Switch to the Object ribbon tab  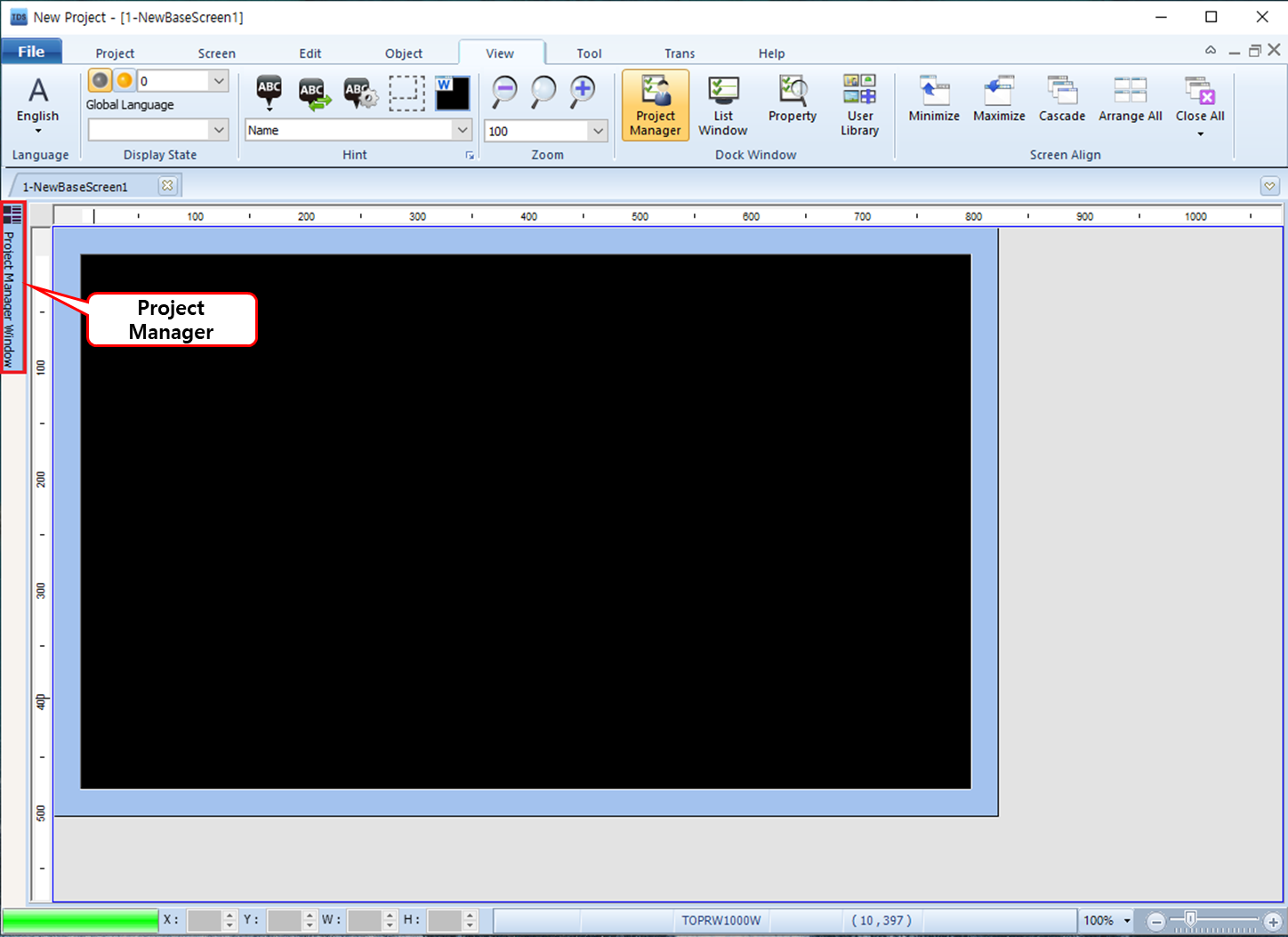pyautogui.click(x=404, y=53)
